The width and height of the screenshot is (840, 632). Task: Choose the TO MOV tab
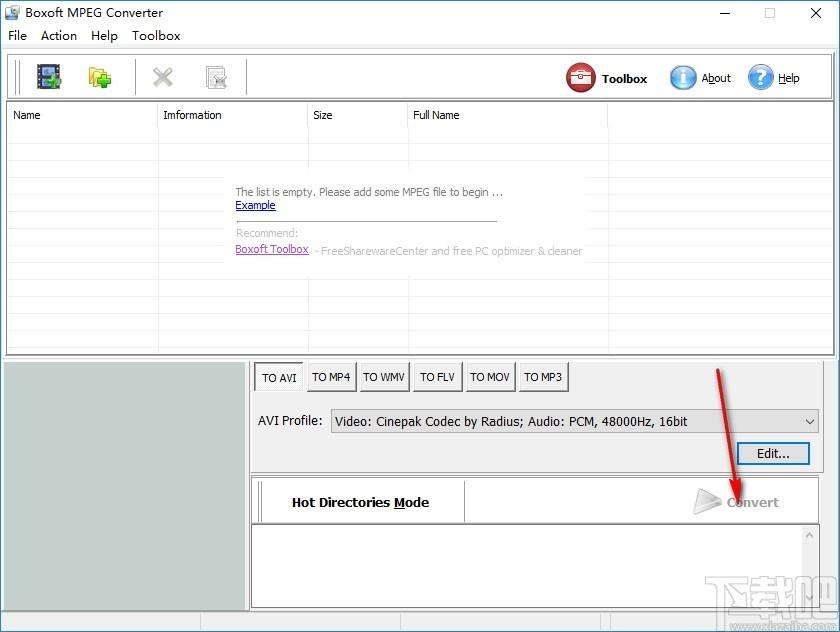490,377
